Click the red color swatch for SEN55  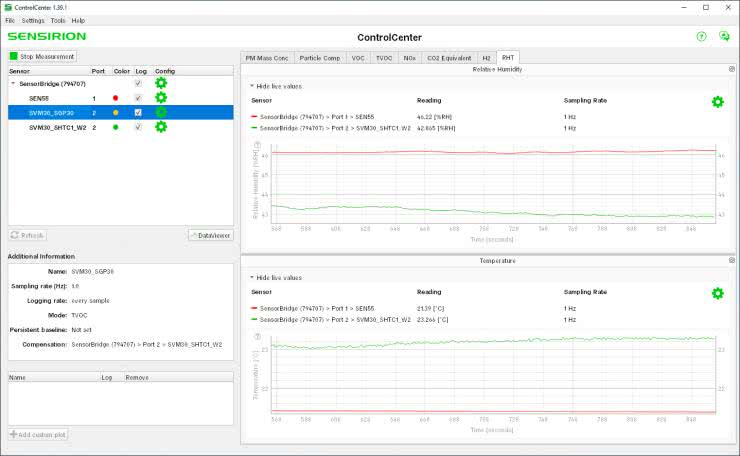[117, 99]
